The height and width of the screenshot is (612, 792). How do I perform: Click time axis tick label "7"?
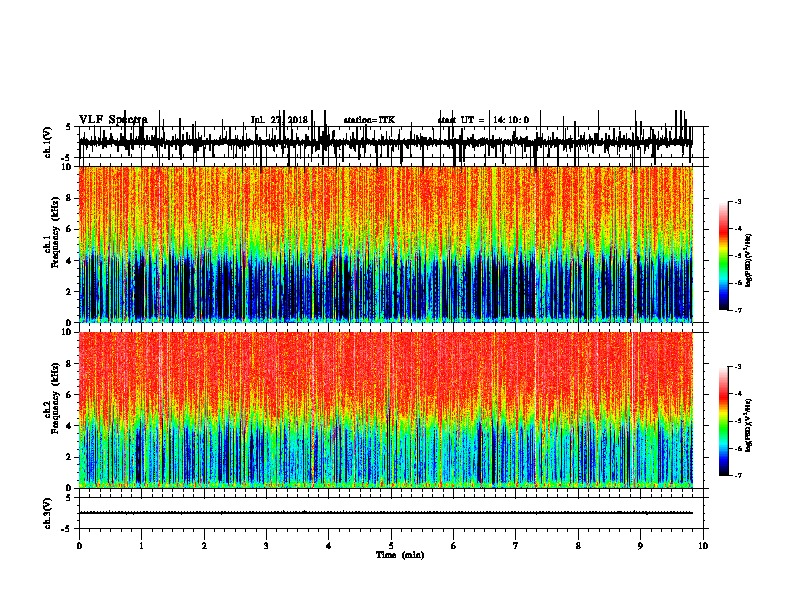pos(516,546)
